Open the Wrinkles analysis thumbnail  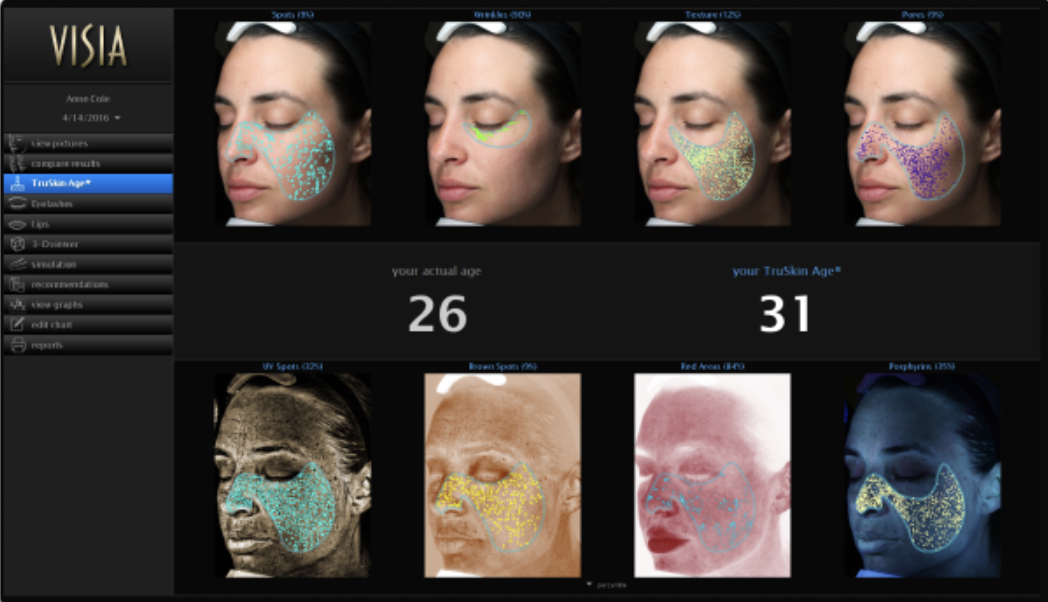pyautogui.click(x=503, y=124)
